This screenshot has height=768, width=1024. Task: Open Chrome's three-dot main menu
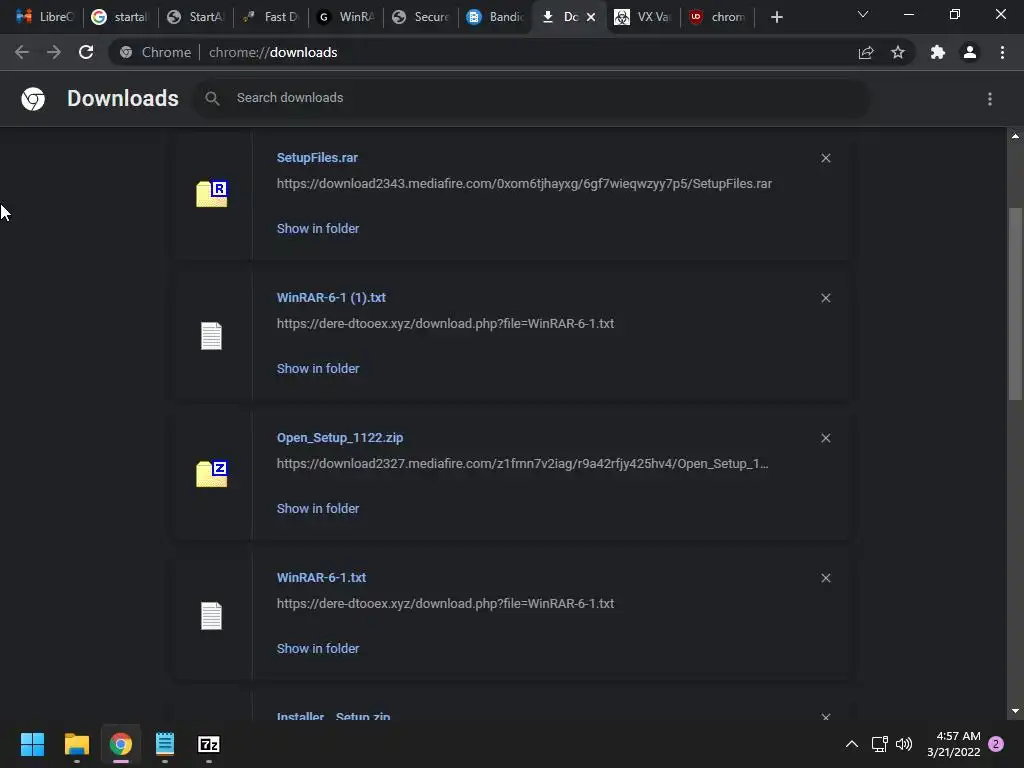1002,52
